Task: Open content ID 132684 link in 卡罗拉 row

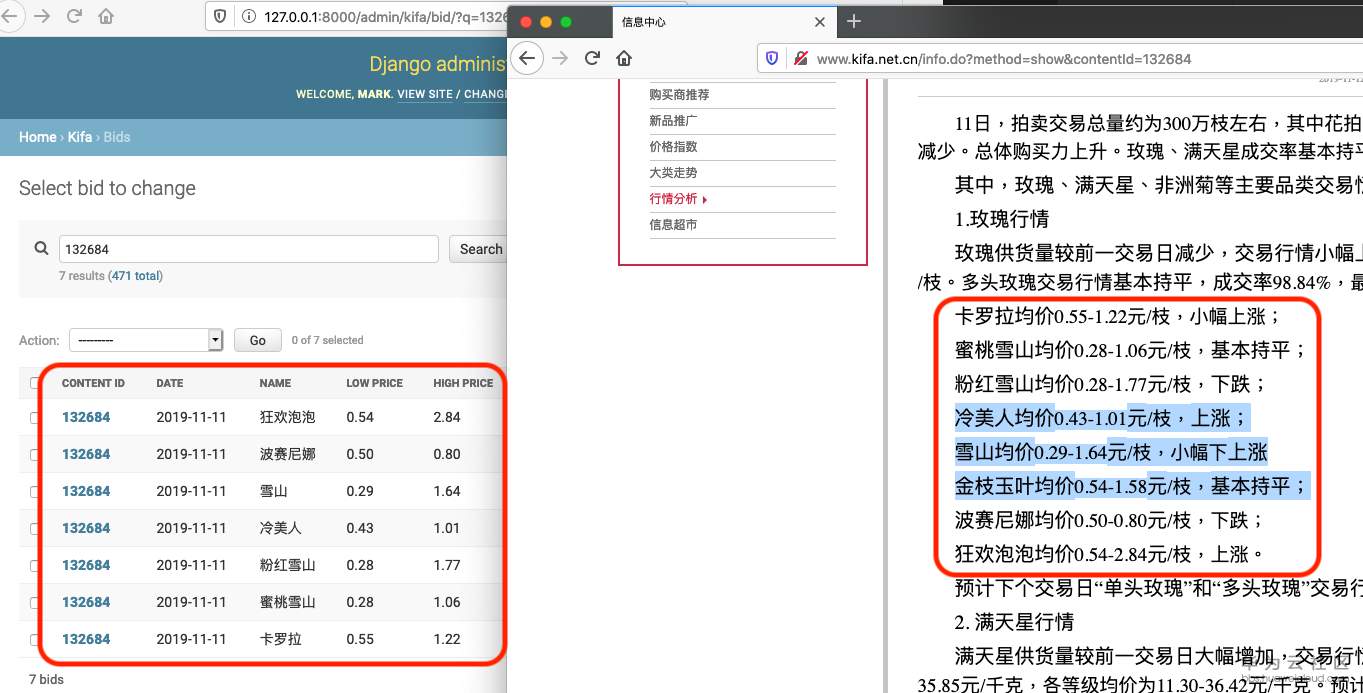Action: point(86,639)
